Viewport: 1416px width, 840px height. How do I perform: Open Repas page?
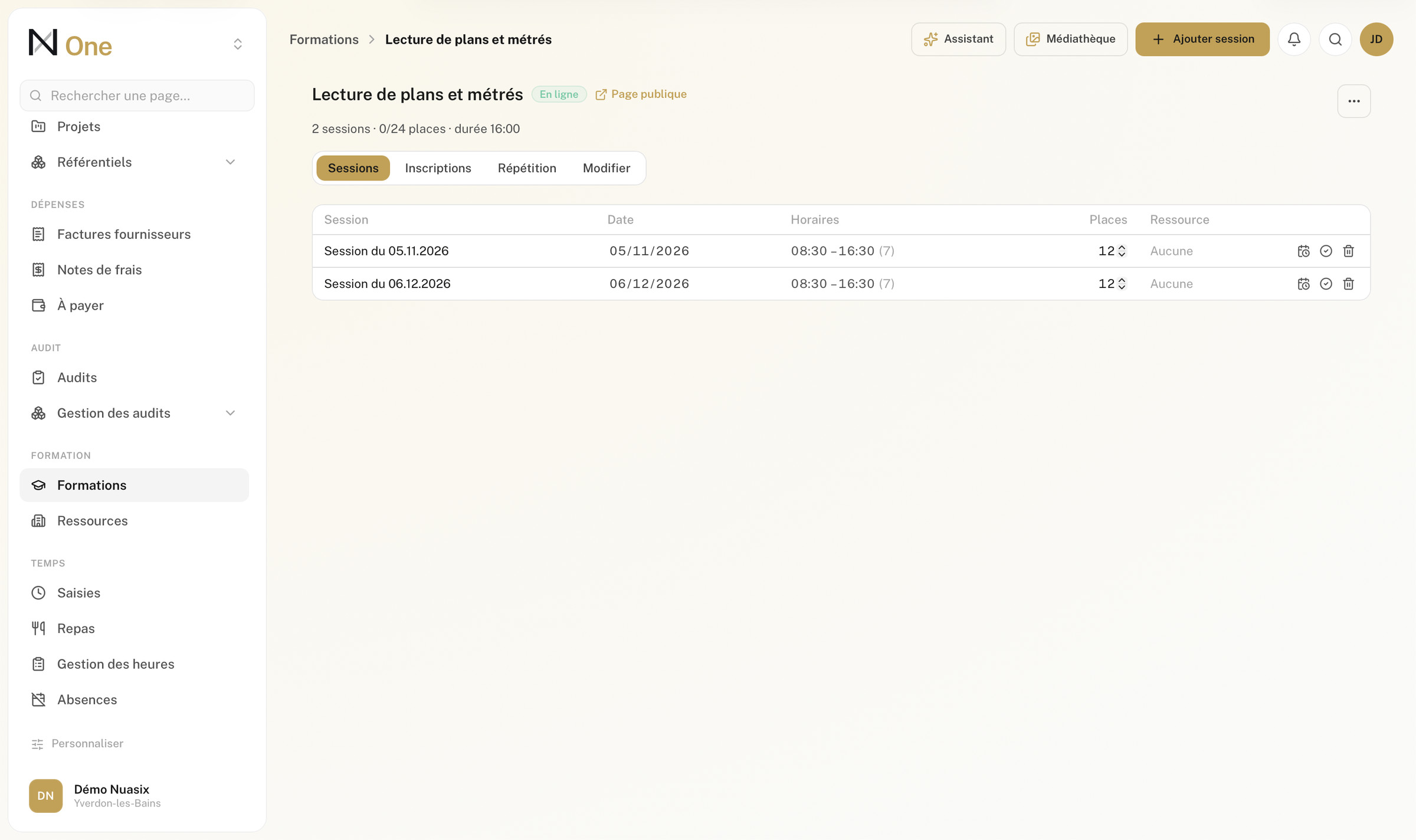click(x=135, y=628)
